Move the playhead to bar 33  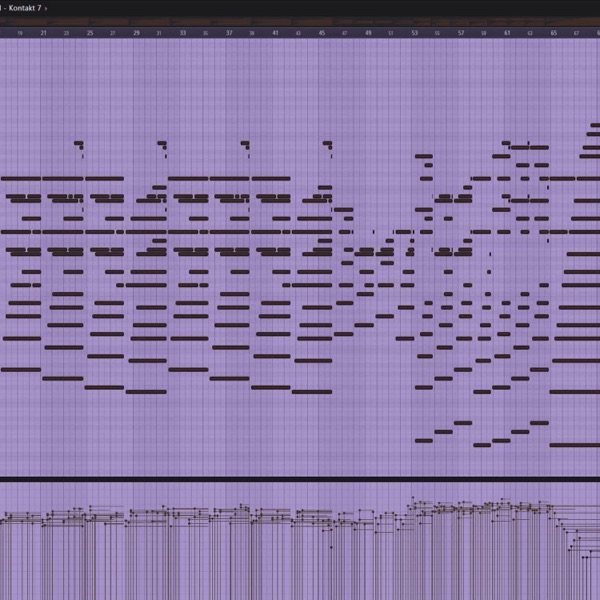pos(183,33)
